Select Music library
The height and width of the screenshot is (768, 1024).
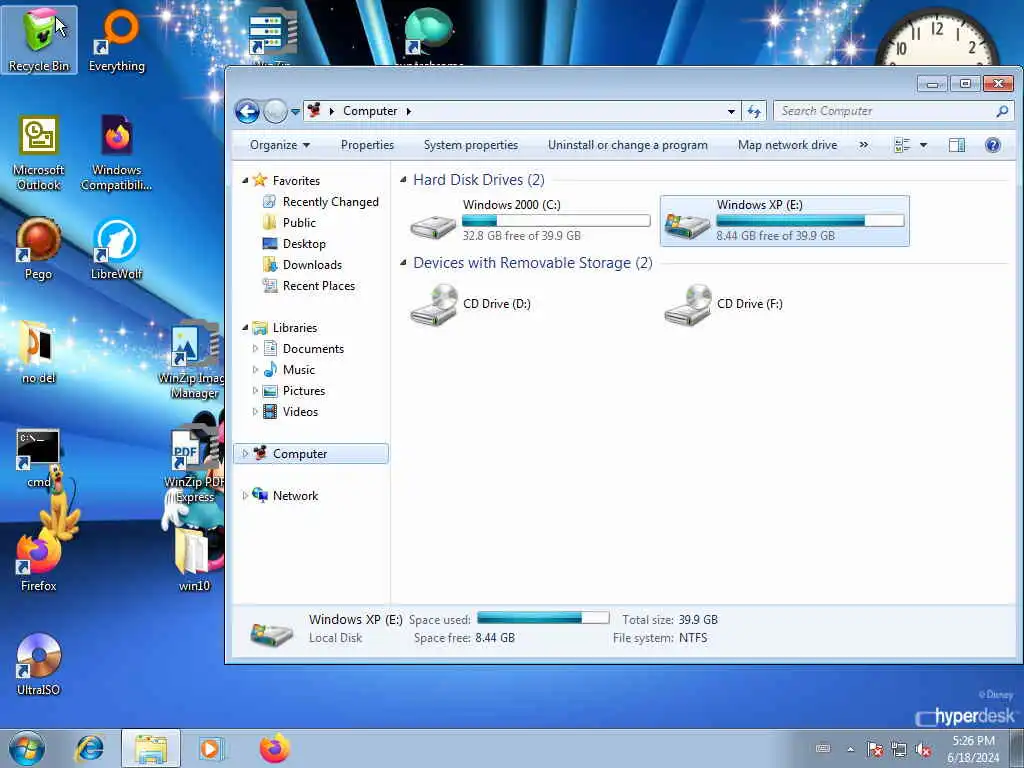coord(289,370)
